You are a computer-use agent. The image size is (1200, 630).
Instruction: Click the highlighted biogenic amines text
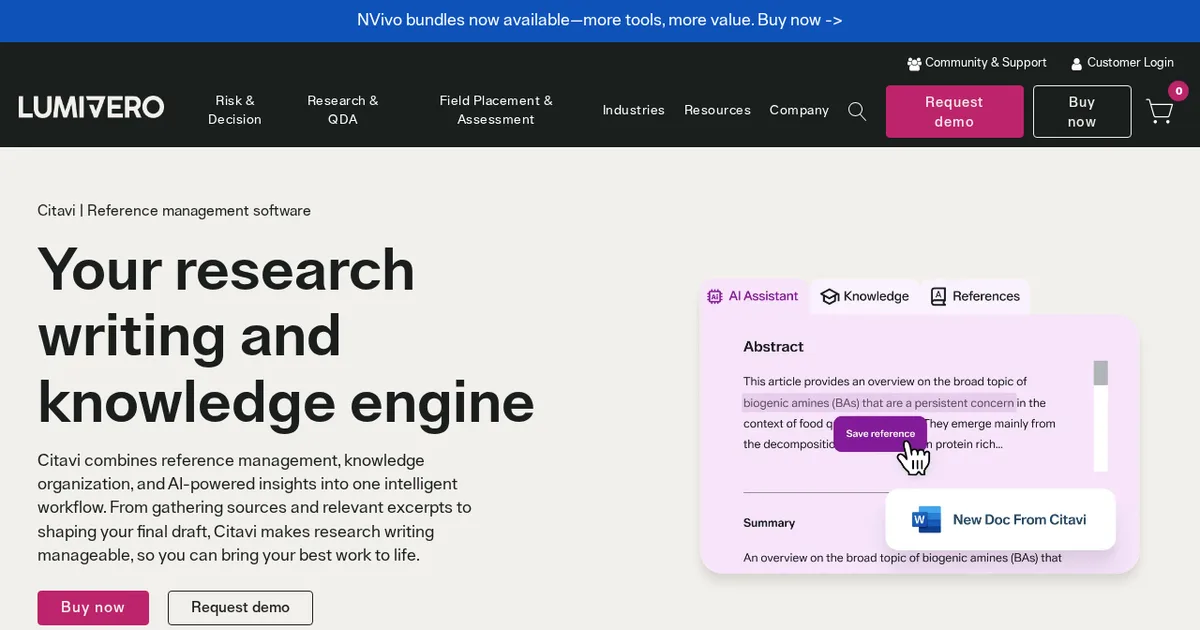879,403
